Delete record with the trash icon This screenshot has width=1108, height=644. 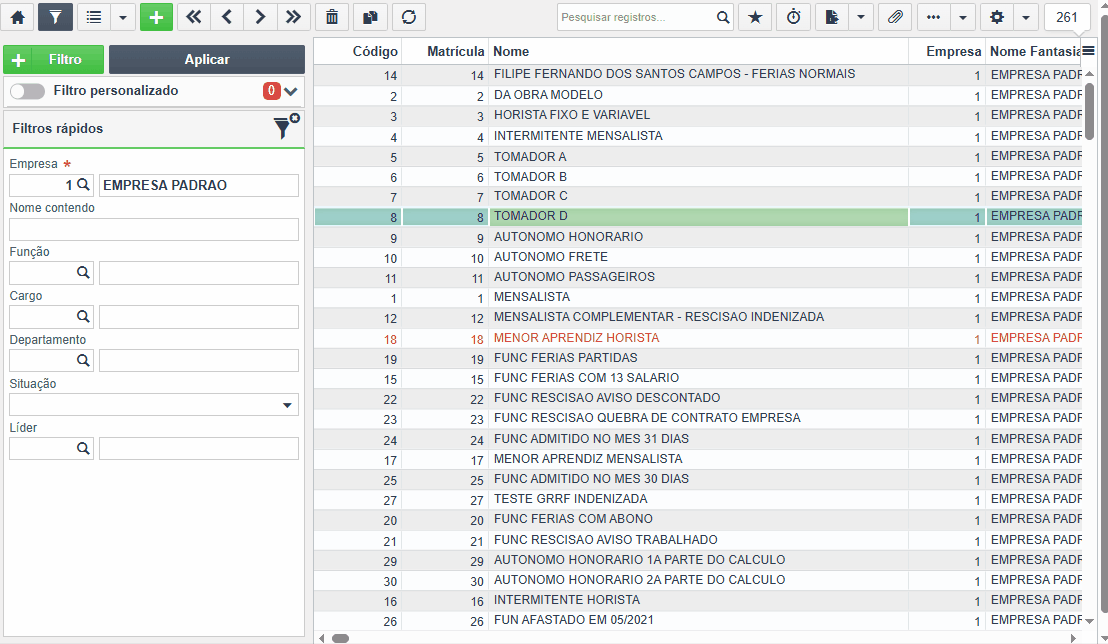click(332, 17)
